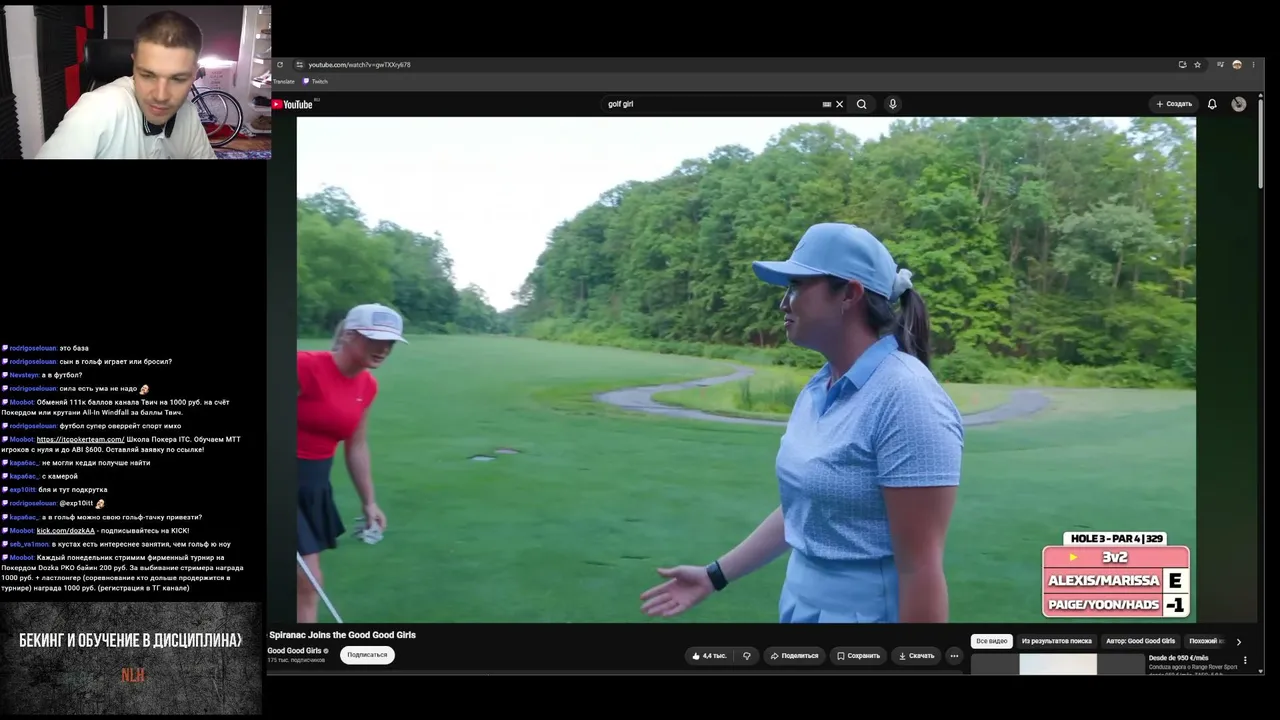Click the streamer webcam feed

tap(136, 82)
